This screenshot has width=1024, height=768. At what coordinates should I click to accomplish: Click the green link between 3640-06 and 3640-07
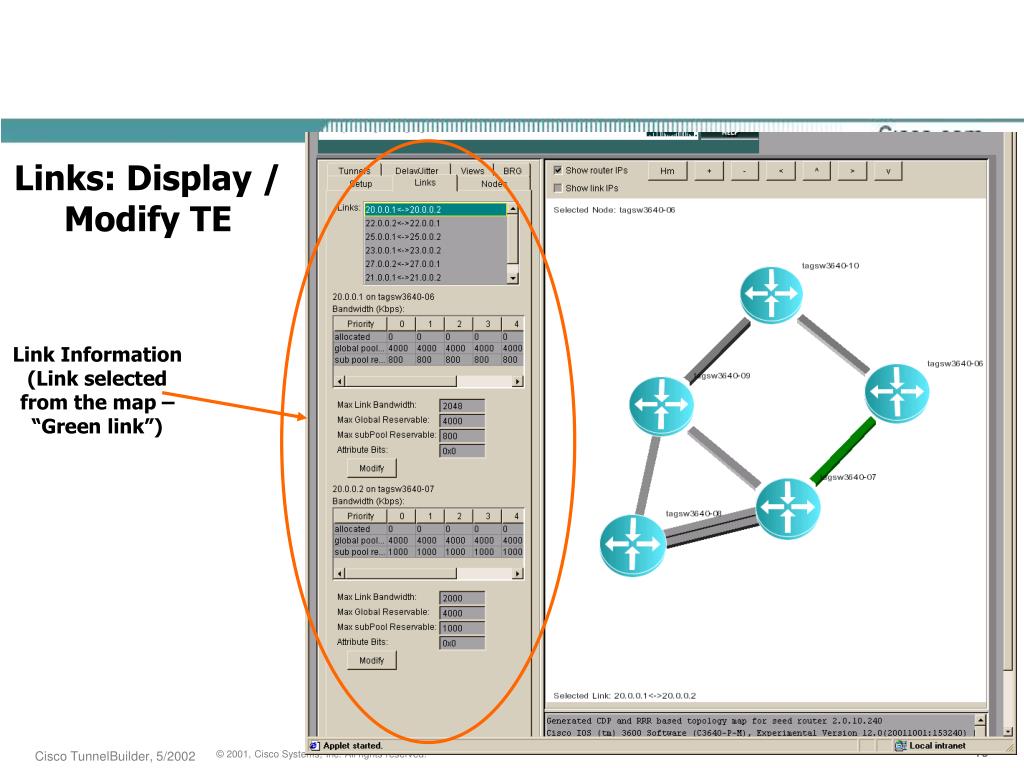coord(843,451)
